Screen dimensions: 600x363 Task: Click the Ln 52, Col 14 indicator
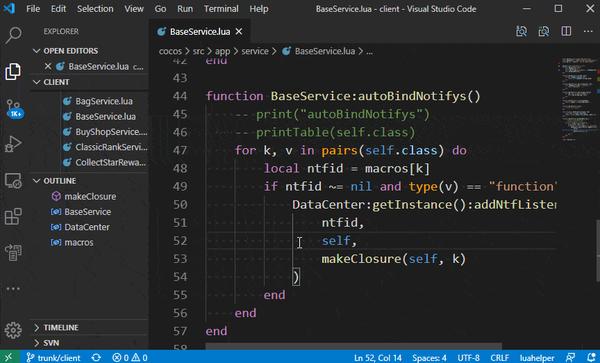click(378, 358)
